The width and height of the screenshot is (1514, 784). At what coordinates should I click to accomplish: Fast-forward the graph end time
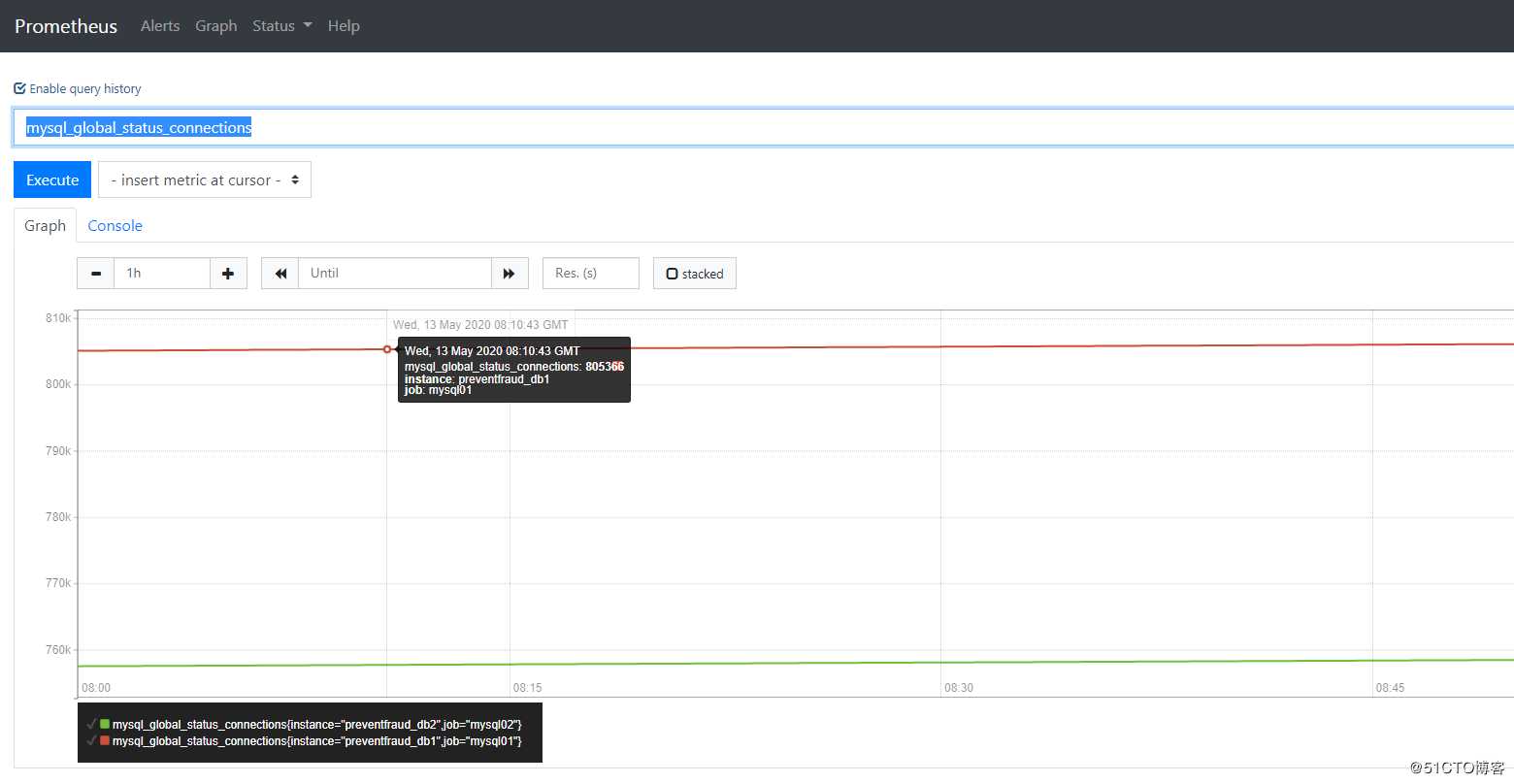510,274
